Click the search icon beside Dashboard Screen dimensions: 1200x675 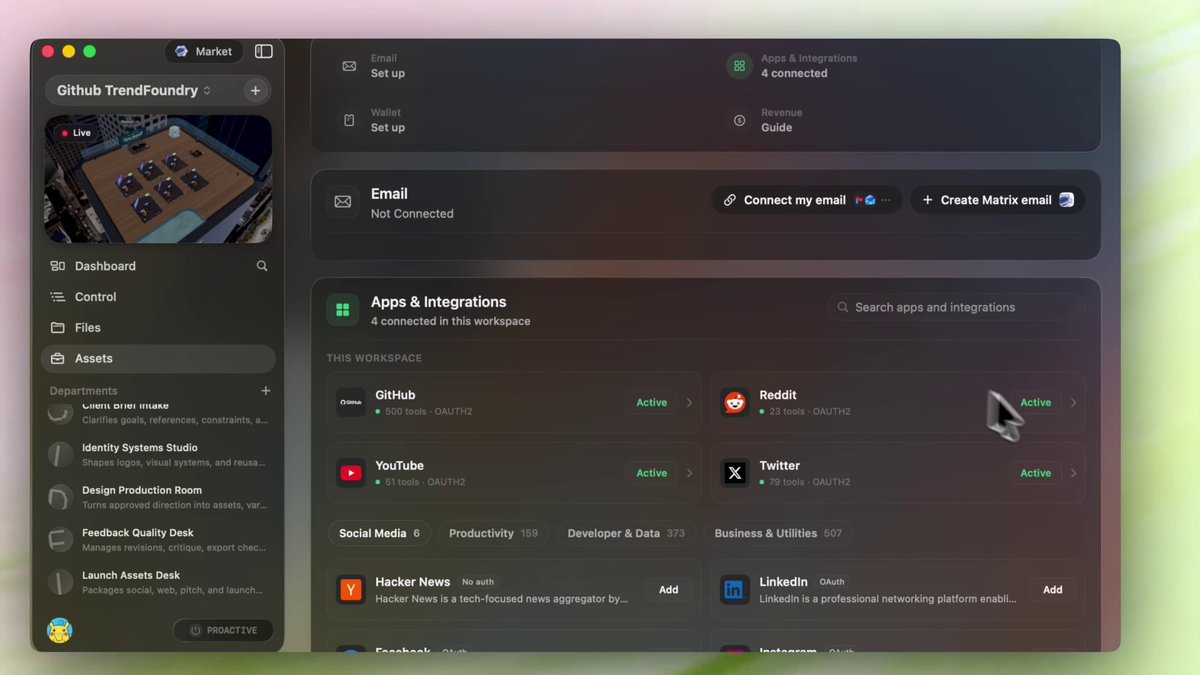click(262, 266)
